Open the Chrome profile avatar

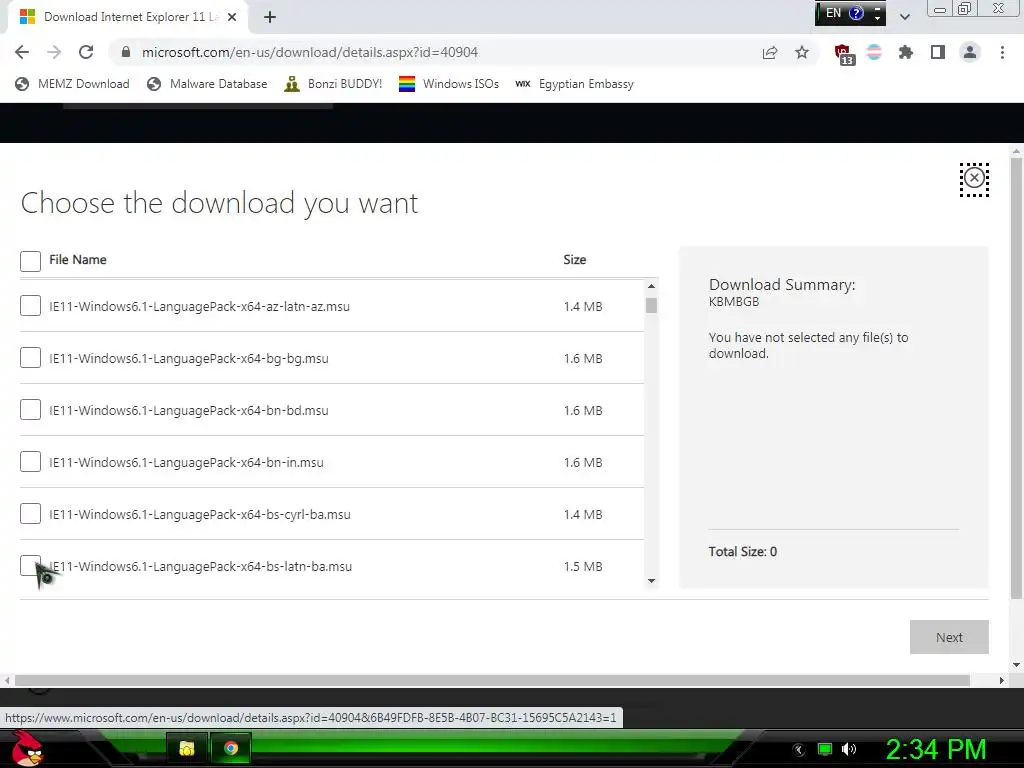pyautogui.click(x=970, y=52)
